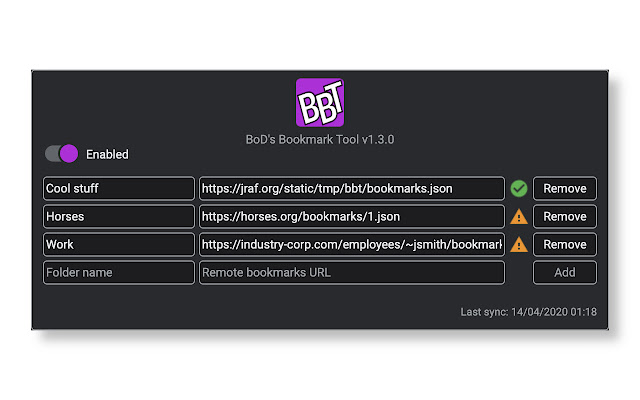Remove the Work bookmark entry
Viewport: 640px width, 400px height.
click(565, 244)
